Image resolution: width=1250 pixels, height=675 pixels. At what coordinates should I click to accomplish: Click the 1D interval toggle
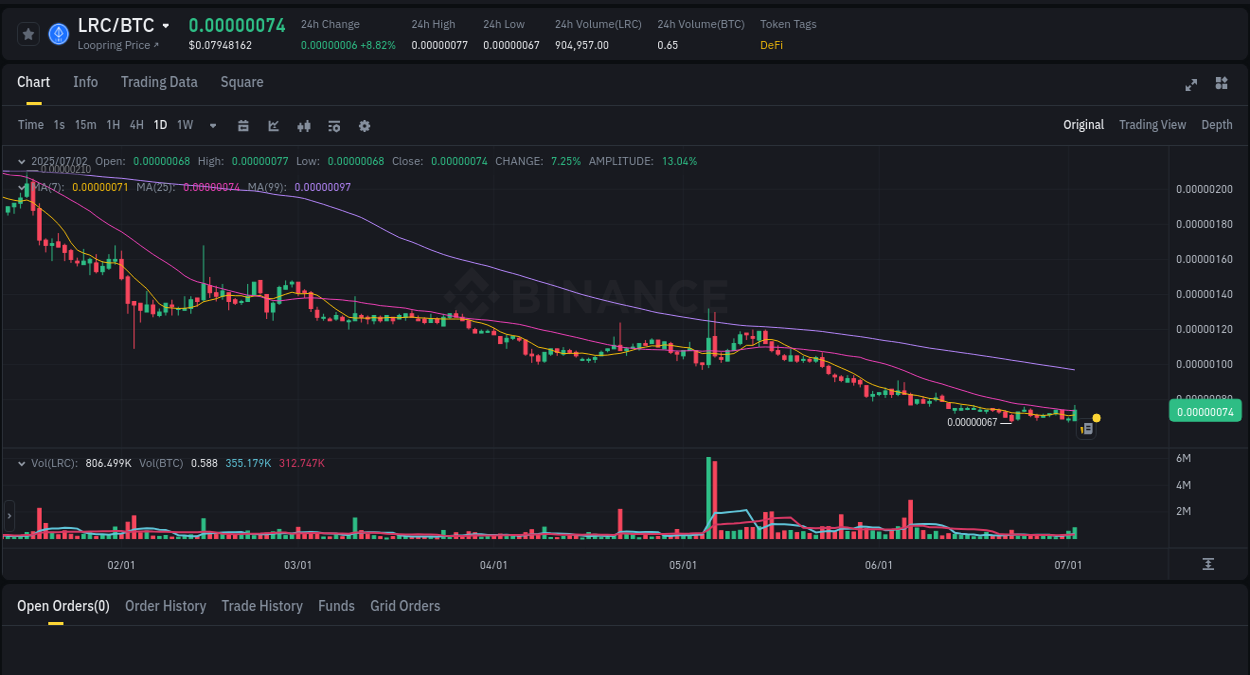160,125
